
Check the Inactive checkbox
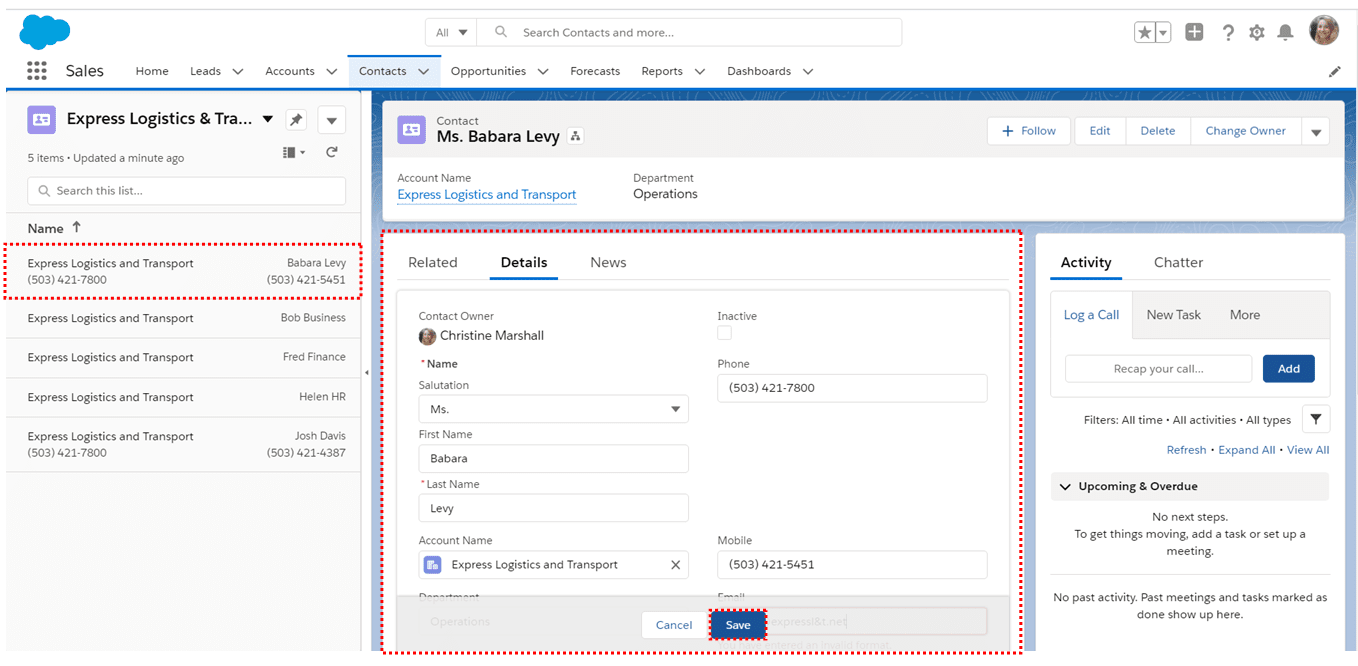(723, 332)
